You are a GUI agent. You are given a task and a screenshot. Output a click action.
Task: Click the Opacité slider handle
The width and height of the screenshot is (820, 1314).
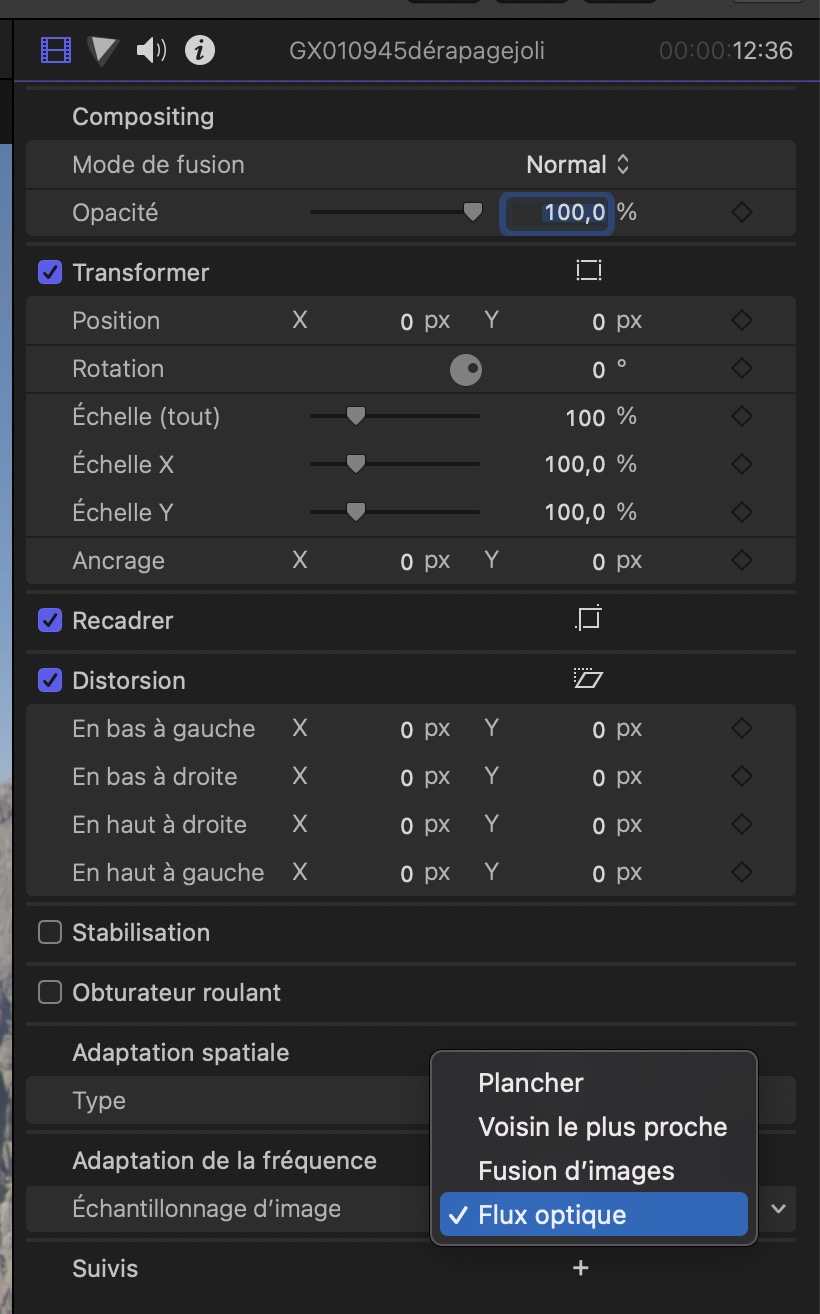pos(473,212)
